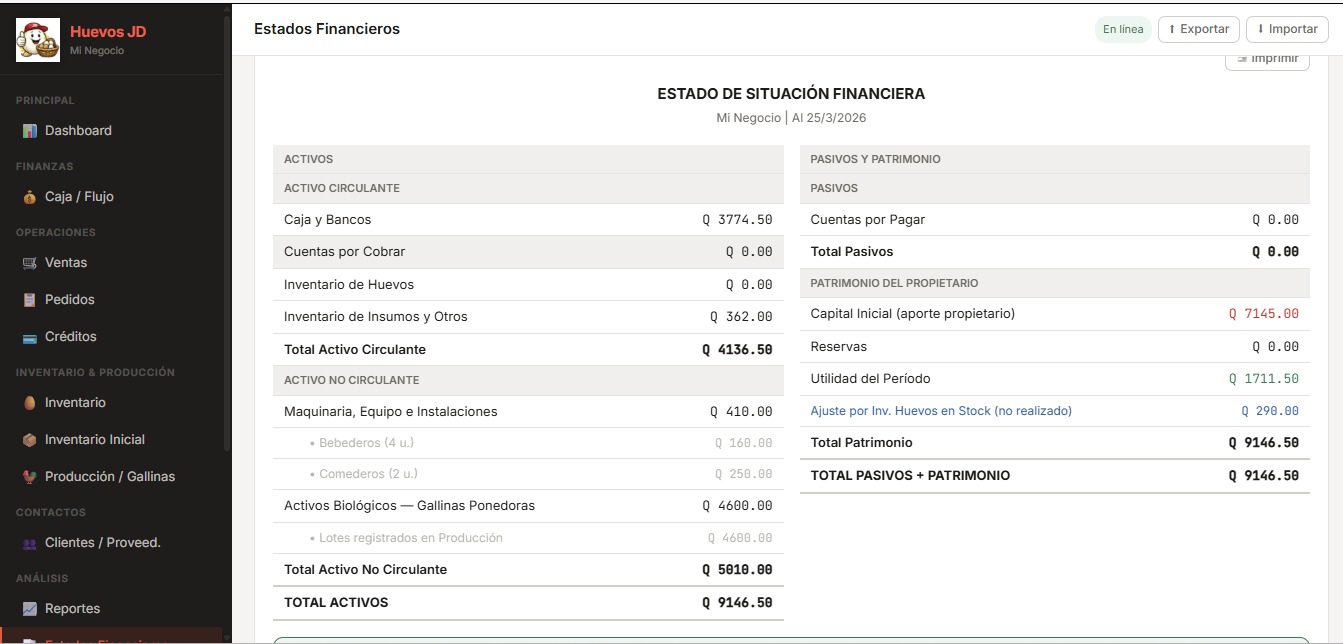This screenshot has height=644, width=1343.
Task: Click the En línea status badge
Action: coord(1123,30)
